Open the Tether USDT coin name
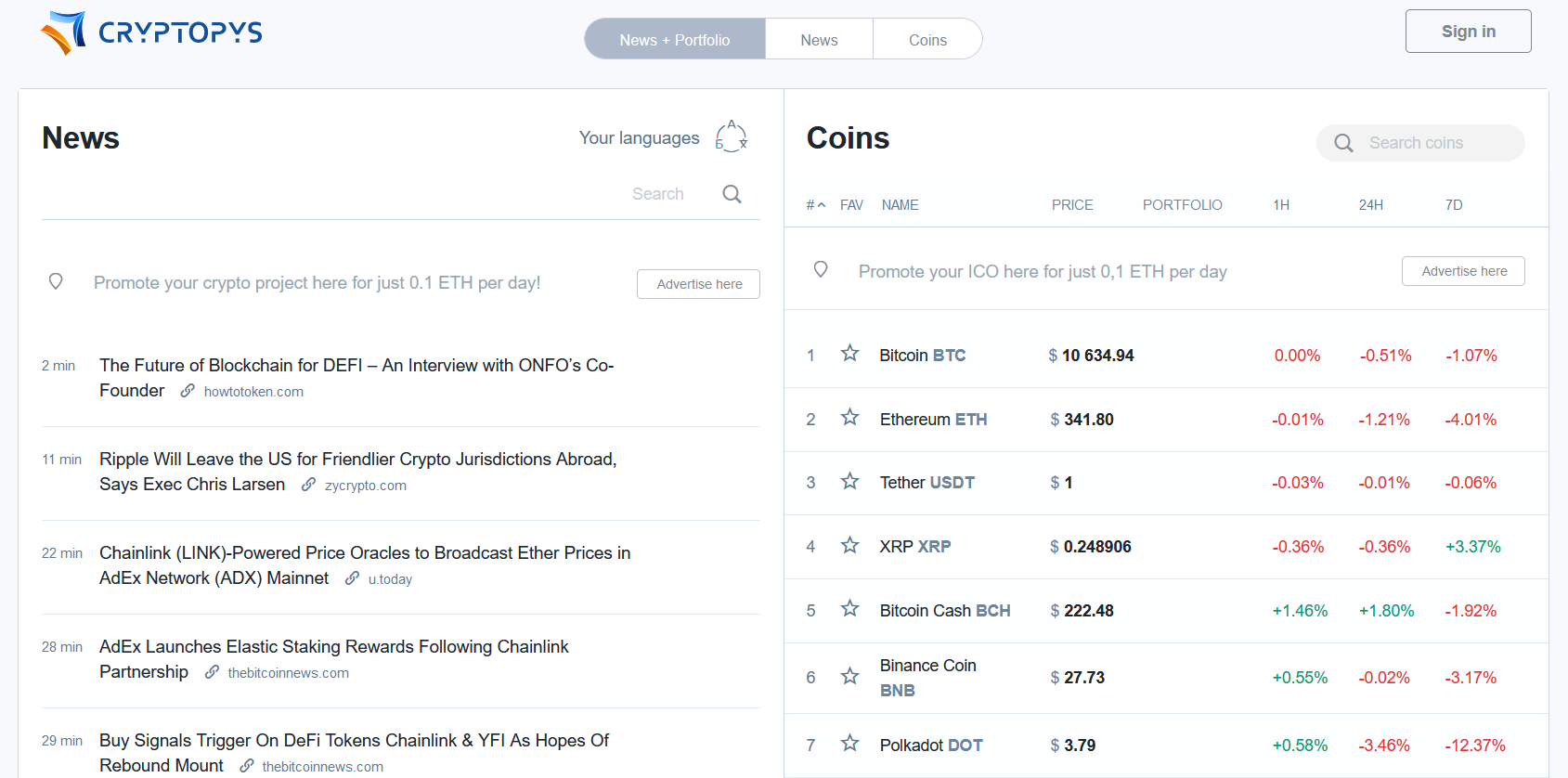 (x=927, y=483)
